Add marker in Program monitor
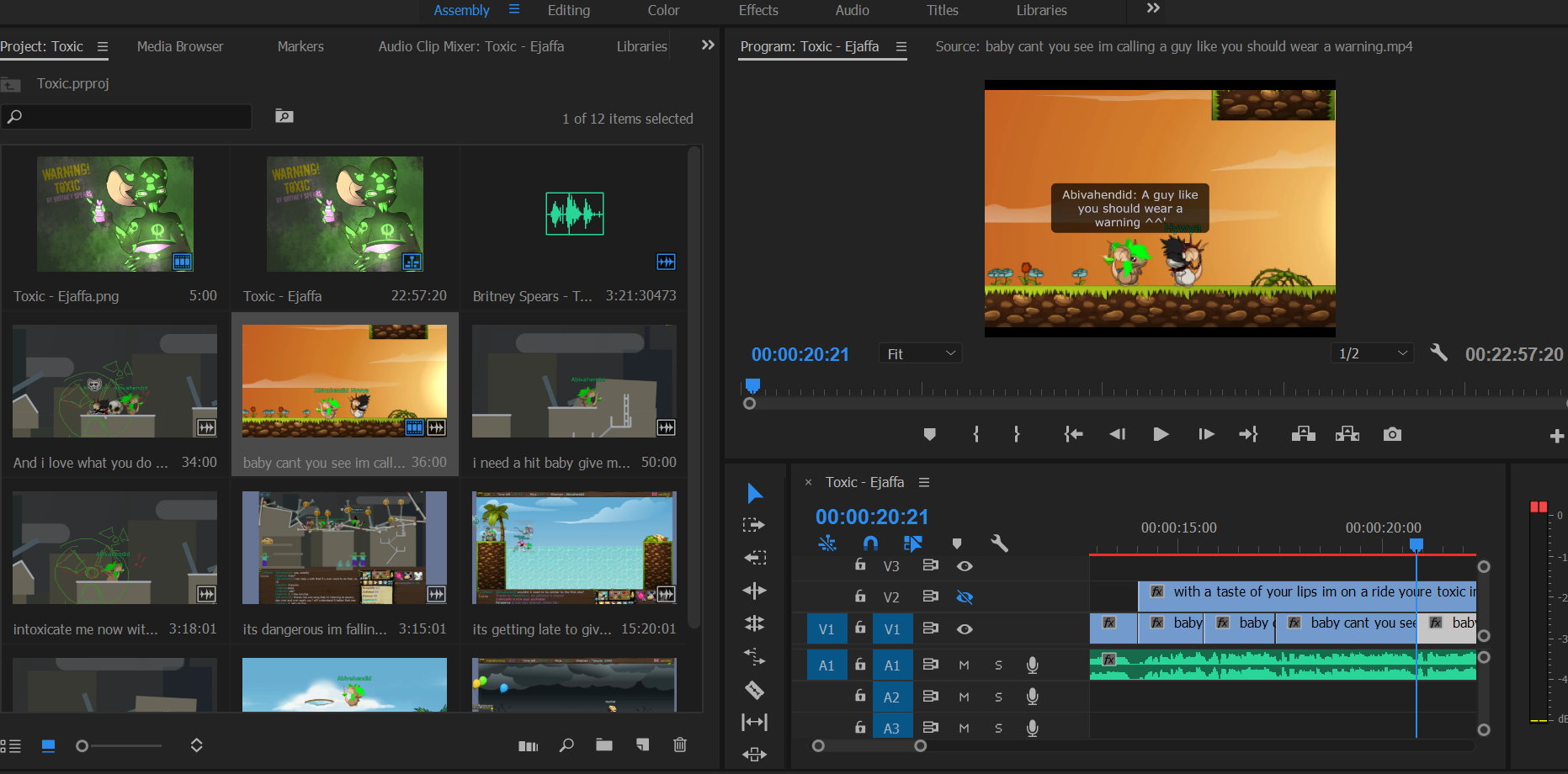This screenshot has height=774, width=1568. (929, 434)
